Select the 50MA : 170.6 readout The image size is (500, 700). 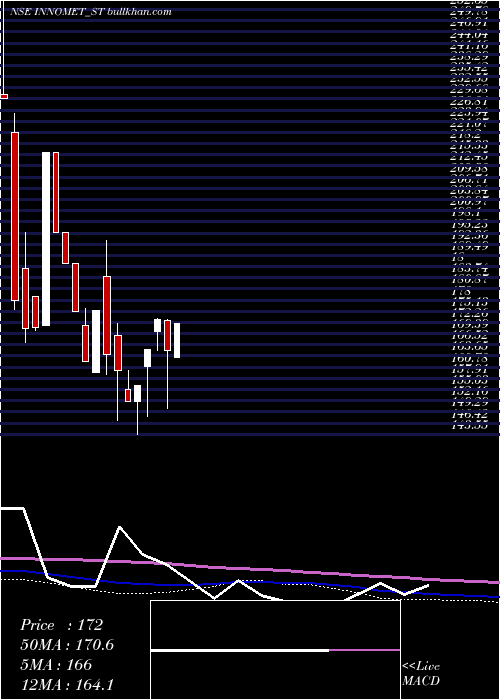tap(67, 645)
